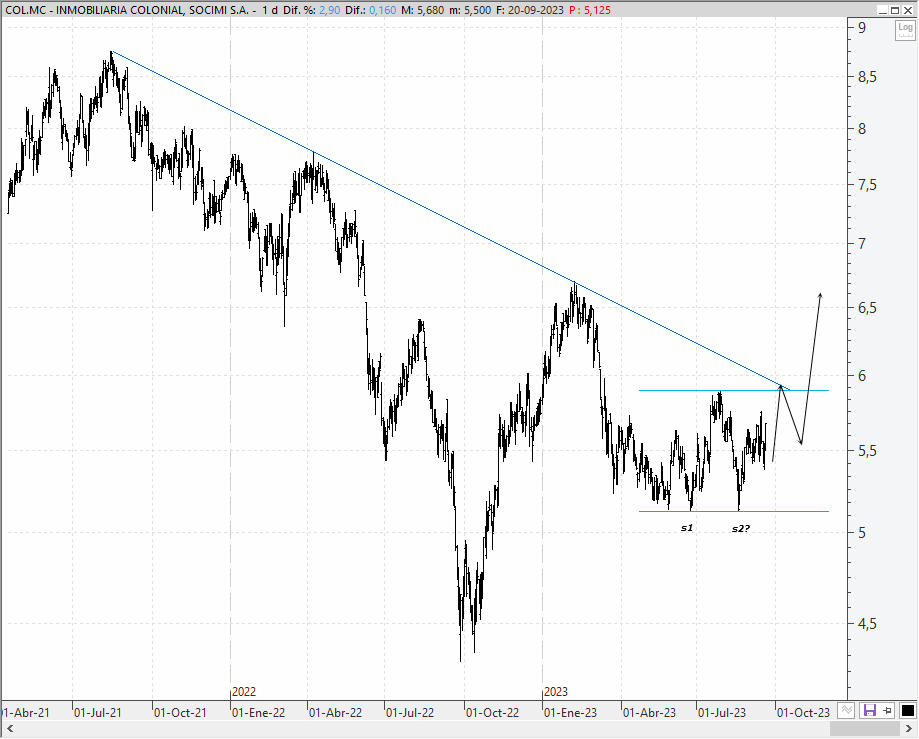This screenshot has width=919, height=739.
Task: Click the F: 20-09-2023 date text
Action: coord(530,10)
